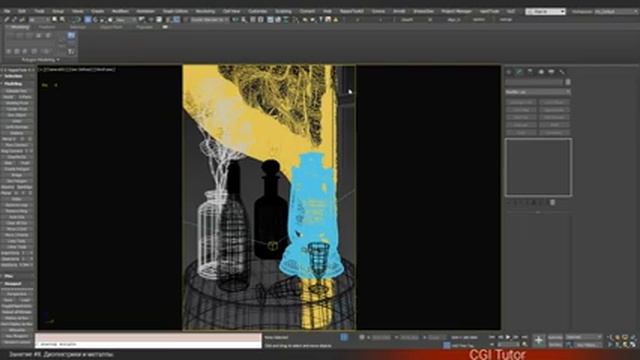Screen dimensions: 640x360
Task: Toggle Set Key animation mode
Action: click(555, 345)
